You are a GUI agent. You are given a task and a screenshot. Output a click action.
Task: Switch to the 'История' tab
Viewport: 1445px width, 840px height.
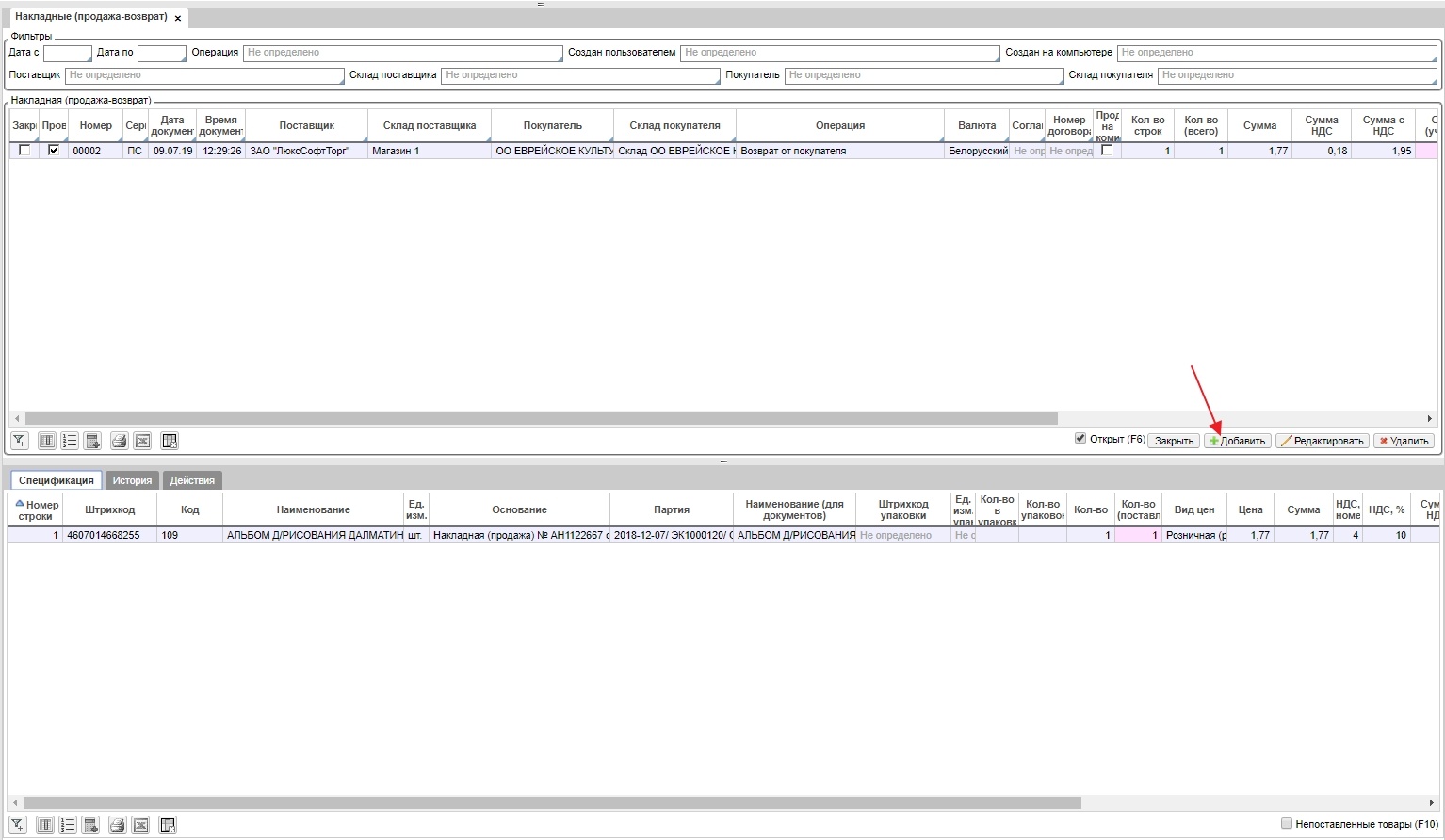132,480
